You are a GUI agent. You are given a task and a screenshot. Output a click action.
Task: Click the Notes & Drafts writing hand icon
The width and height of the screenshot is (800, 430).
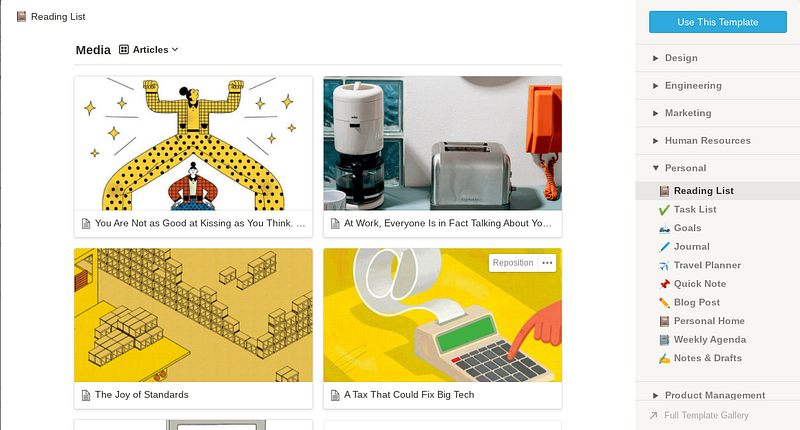(x=664, y=359)
